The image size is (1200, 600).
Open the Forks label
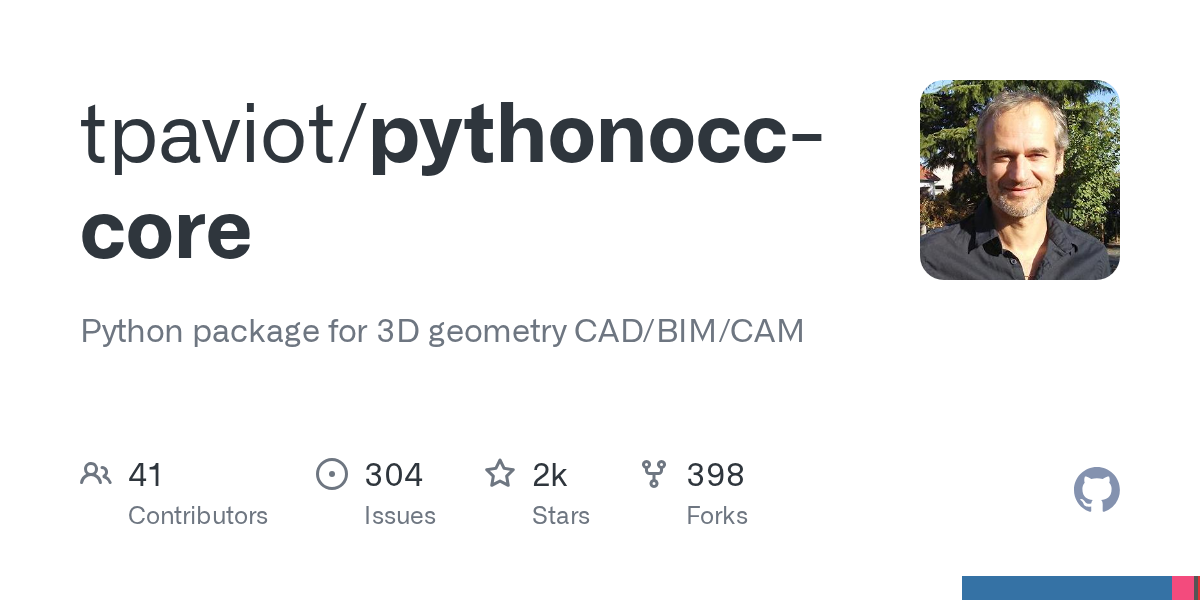717,516
